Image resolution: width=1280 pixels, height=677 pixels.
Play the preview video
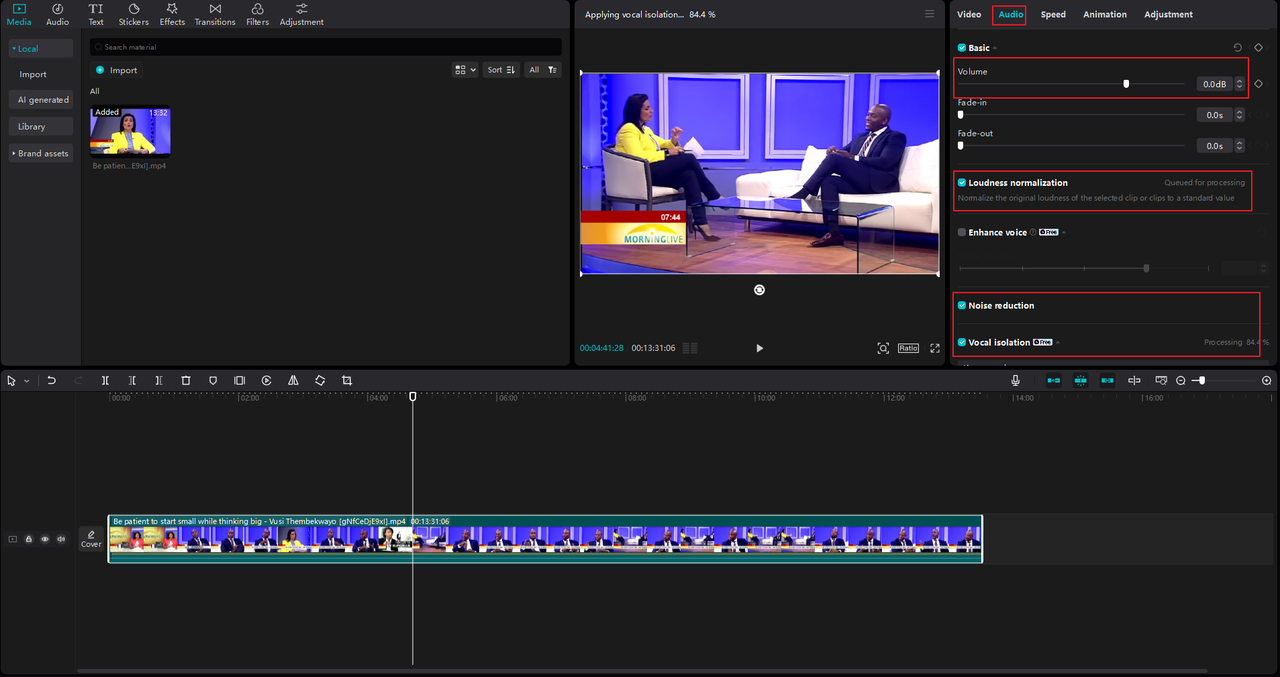[759, 348]
